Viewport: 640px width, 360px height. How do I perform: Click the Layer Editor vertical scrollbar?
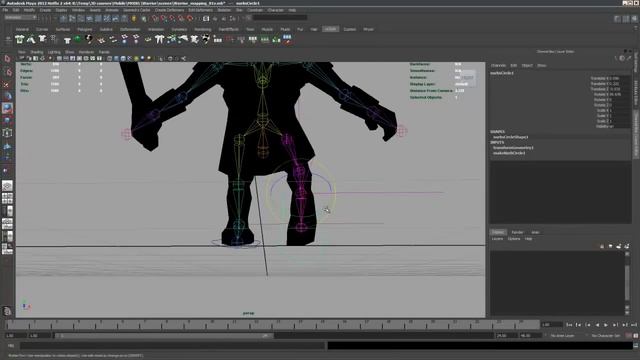[x=627, y=282]
